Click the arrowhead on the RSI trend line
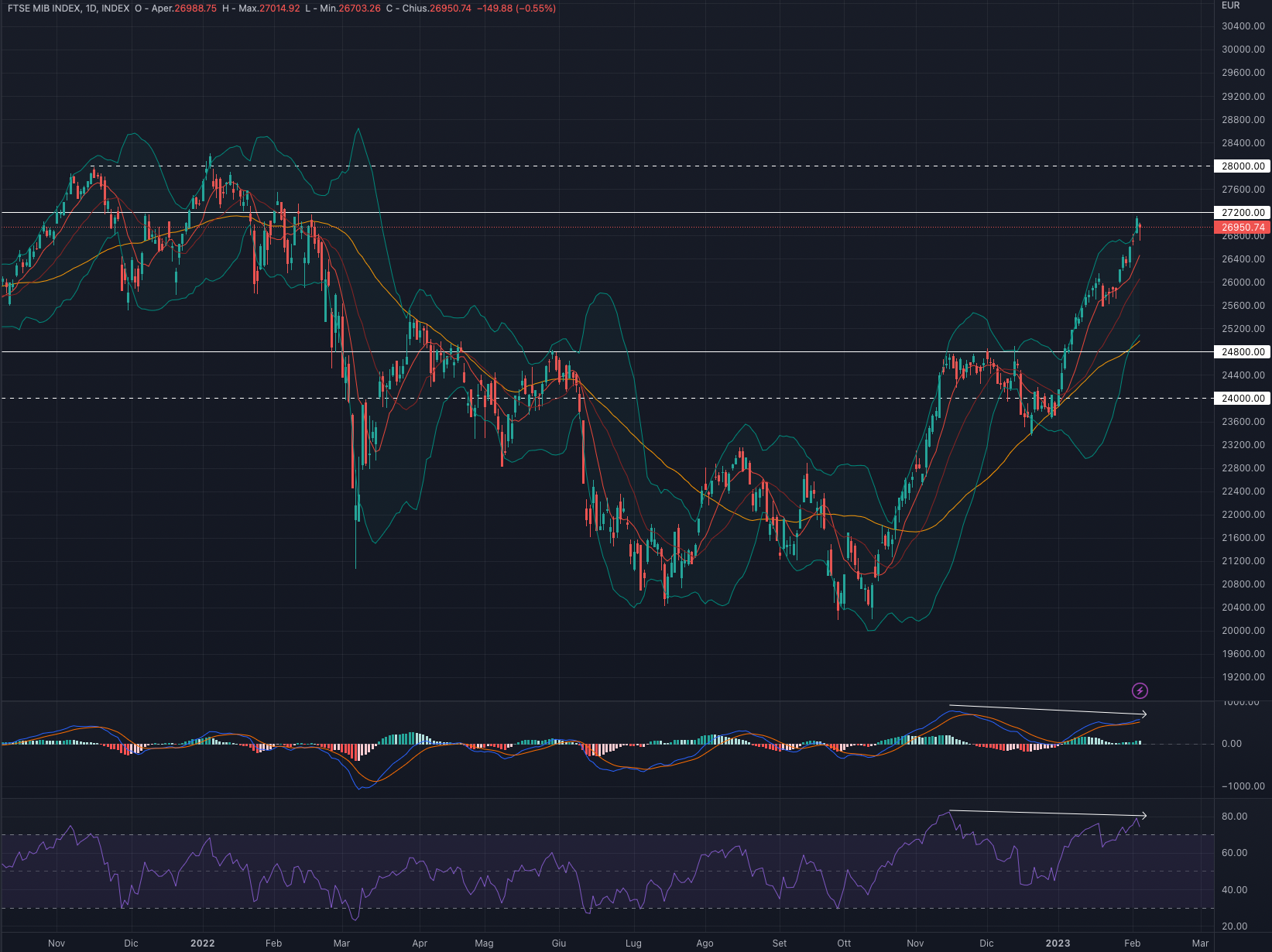 [x=1143, y=816]
